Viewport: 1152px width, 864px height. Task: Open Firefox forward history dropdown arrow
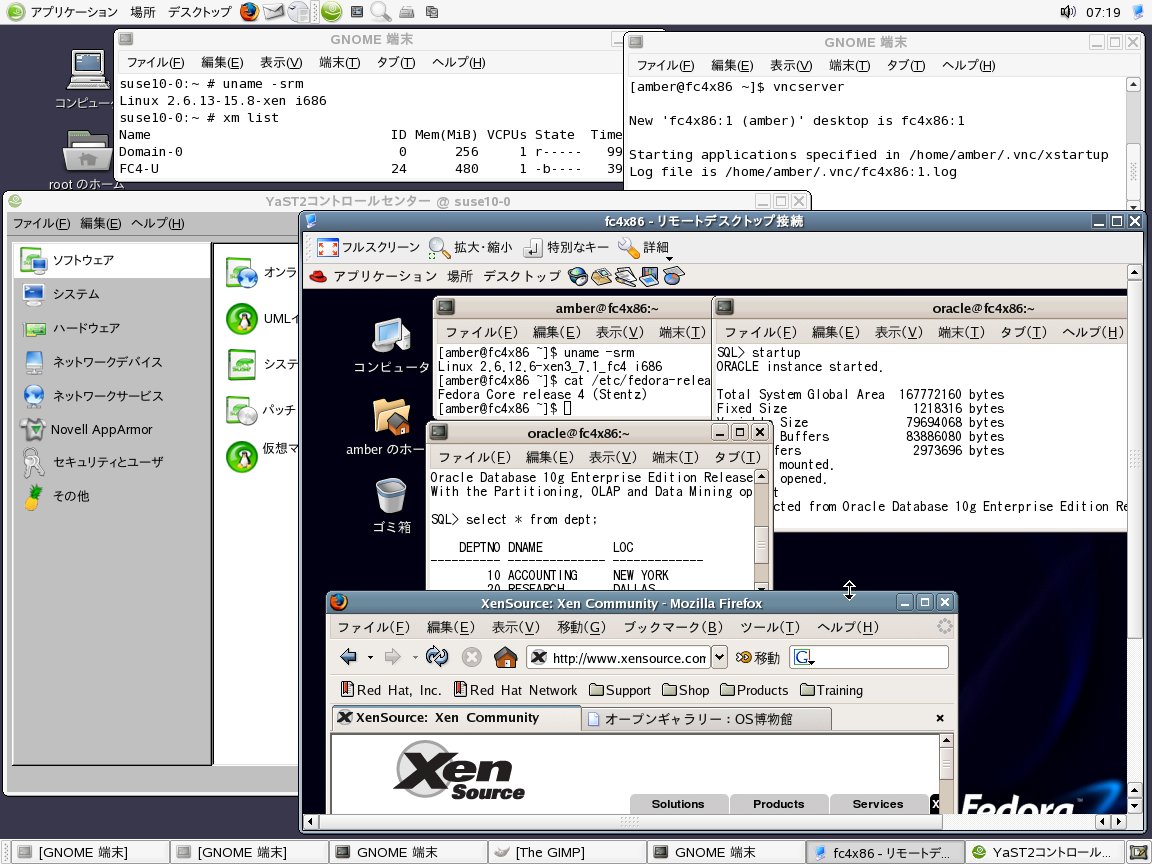point(415,657)
